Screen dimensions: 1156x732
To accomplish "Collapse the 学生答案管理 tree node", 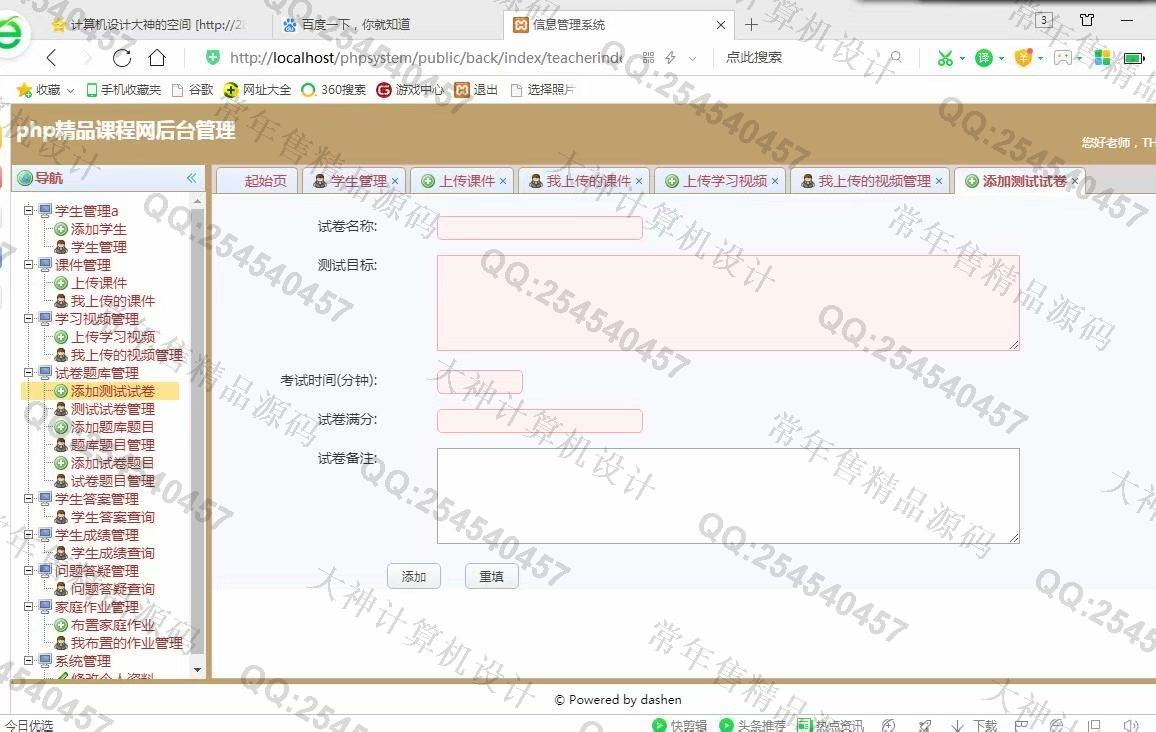I will (28, 498).
